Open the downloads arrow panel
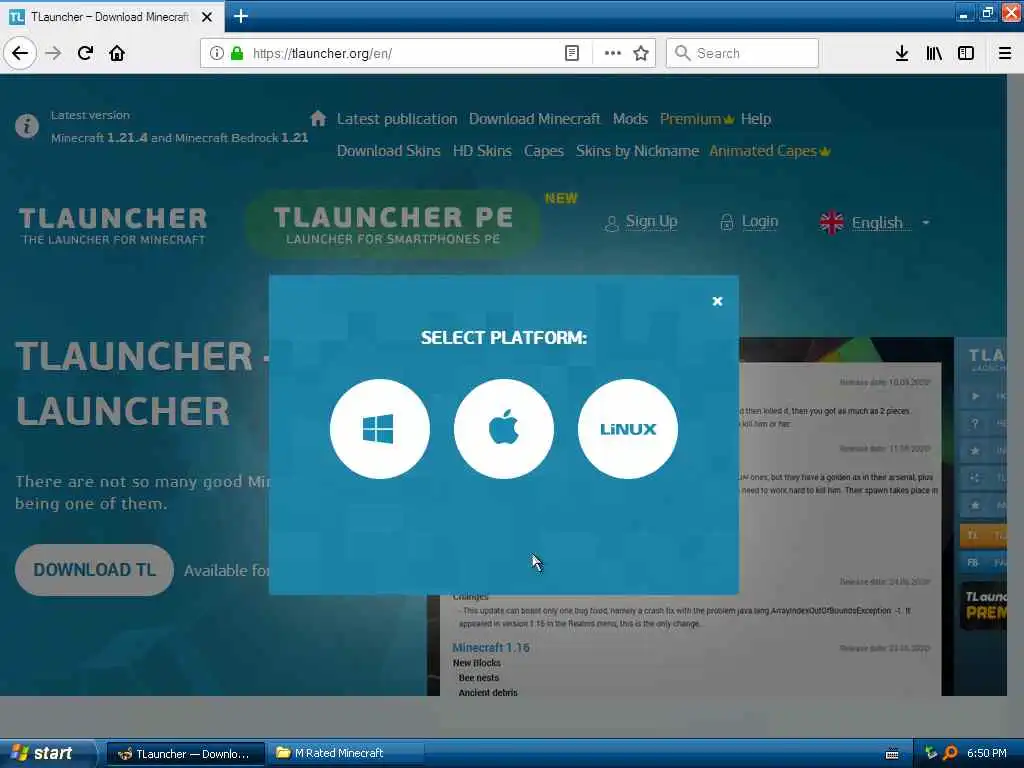The height and width of the screenshot is (768, 1024). pos(902,53)
